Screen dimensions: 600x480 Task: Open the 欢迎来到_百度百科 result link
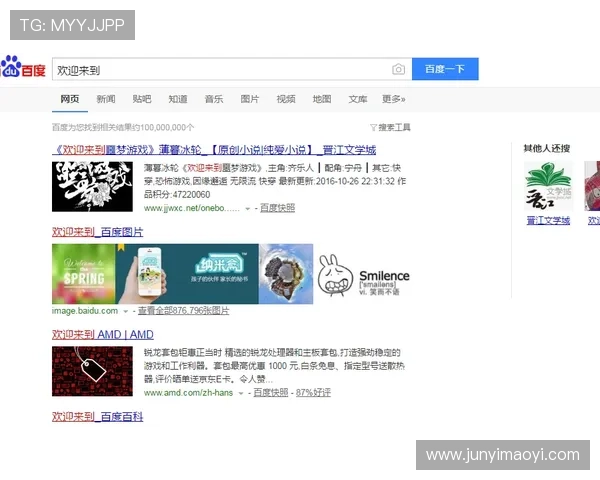(98, 416)
